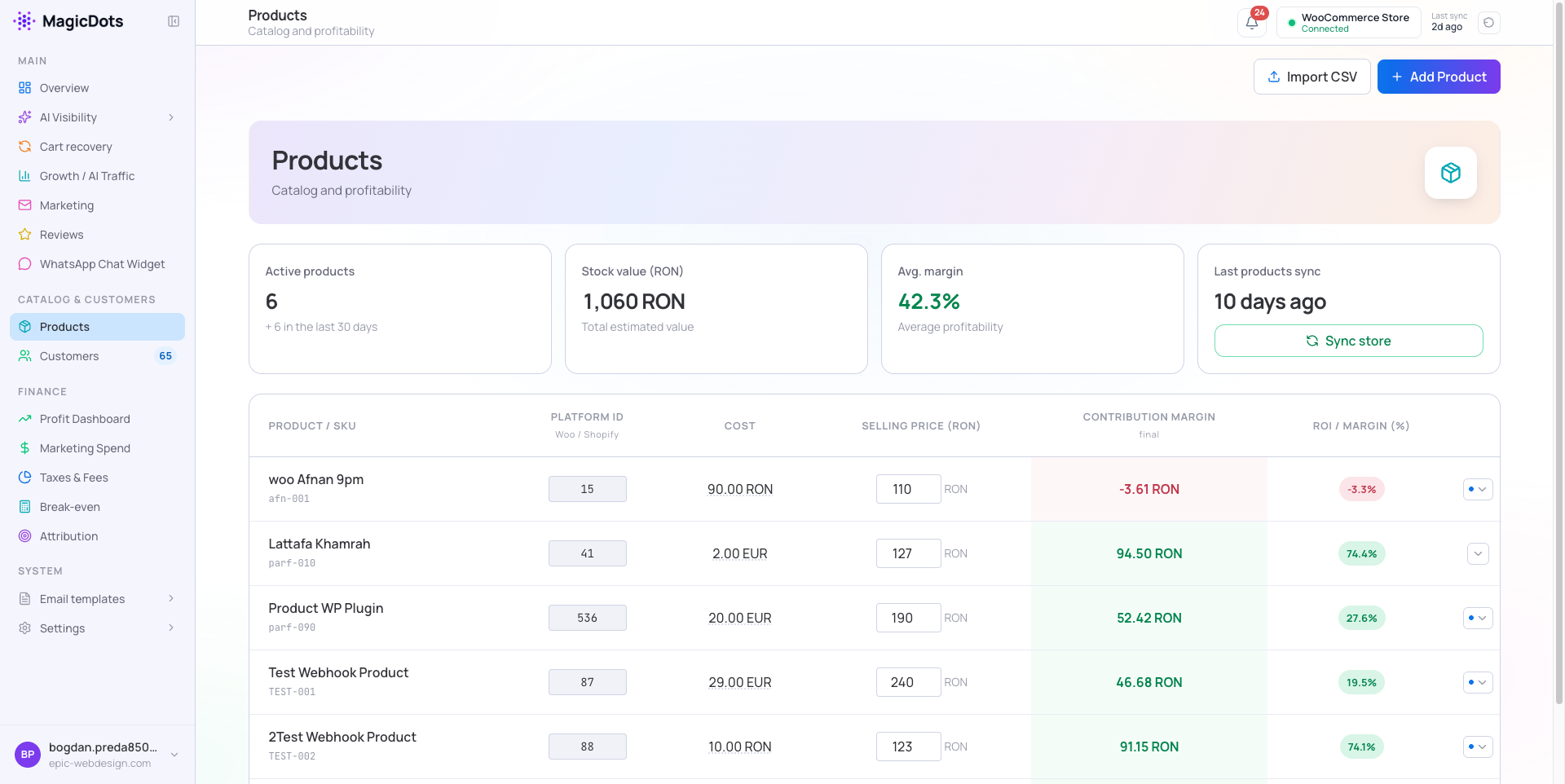1565x784 pixels.
Task: Open row dropdown for Test Webhook Product TEST-001
Action: (x=1478, y=682)
